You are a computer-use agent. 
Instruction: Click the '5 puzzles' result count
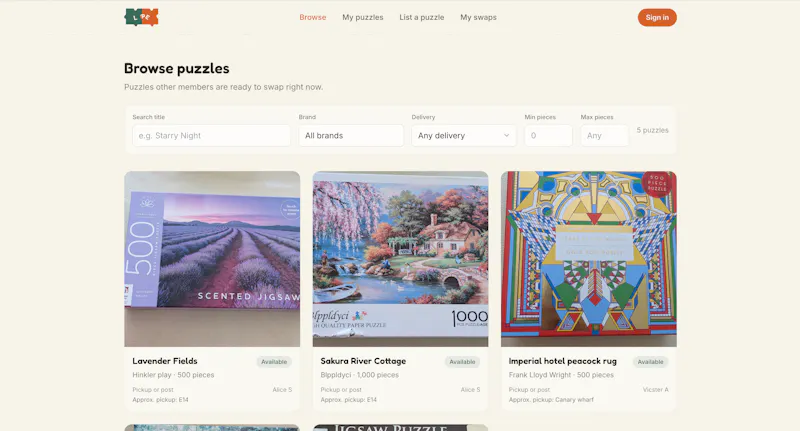coord(653,130)
